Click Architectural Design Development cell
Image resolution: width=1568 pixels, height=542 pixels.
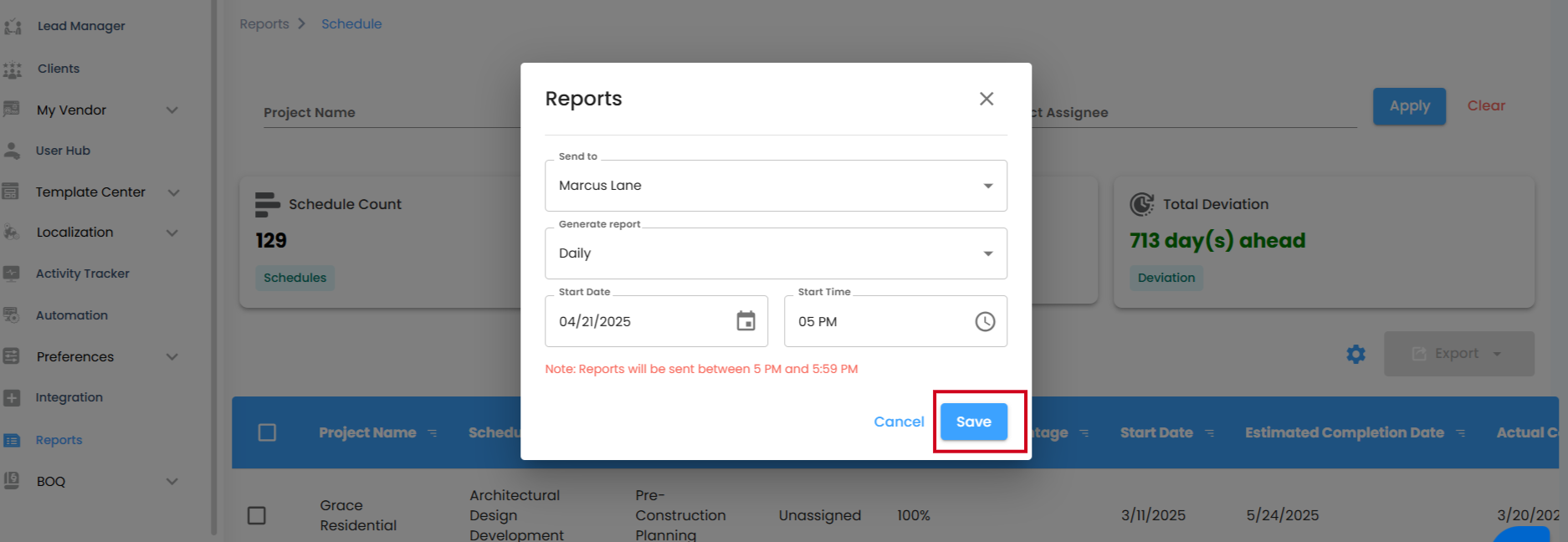click(x=516, y=515)
